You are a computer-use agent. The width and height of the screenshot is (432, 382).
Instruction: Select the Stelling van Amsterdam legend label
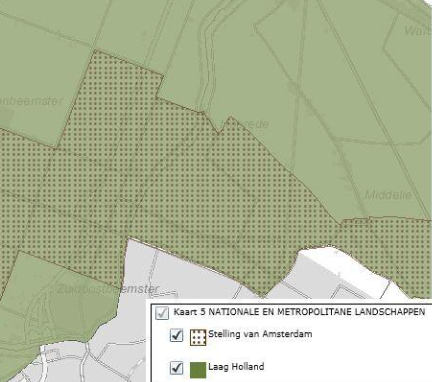pyautogui.click(x=260, y=334)
